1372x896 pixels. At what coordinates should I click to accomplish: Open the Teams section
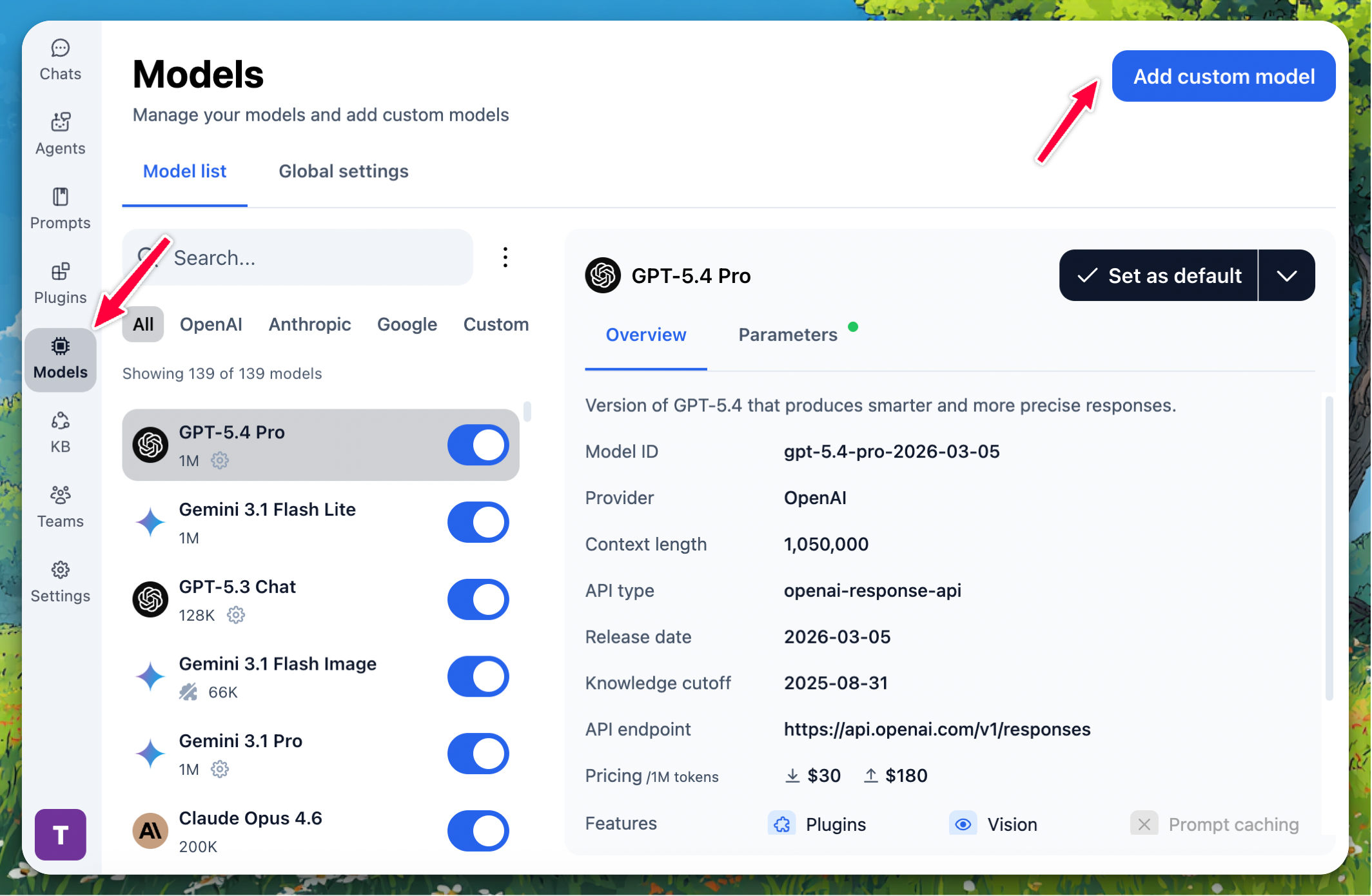coord(60,507)
